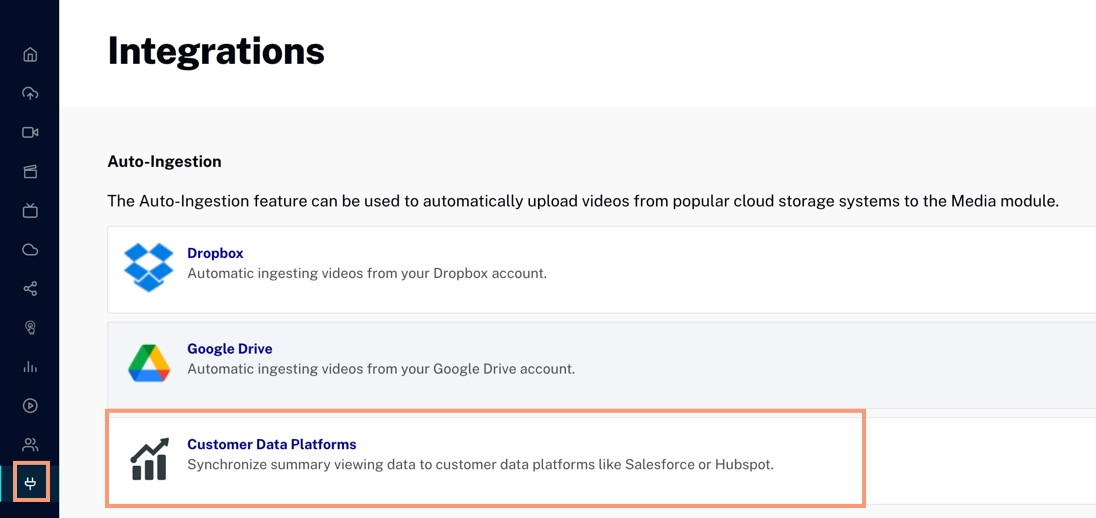Click the touch pointer icon in sidebar
Viewport: 1096px width, 518px height.
[x=30, y=328]
